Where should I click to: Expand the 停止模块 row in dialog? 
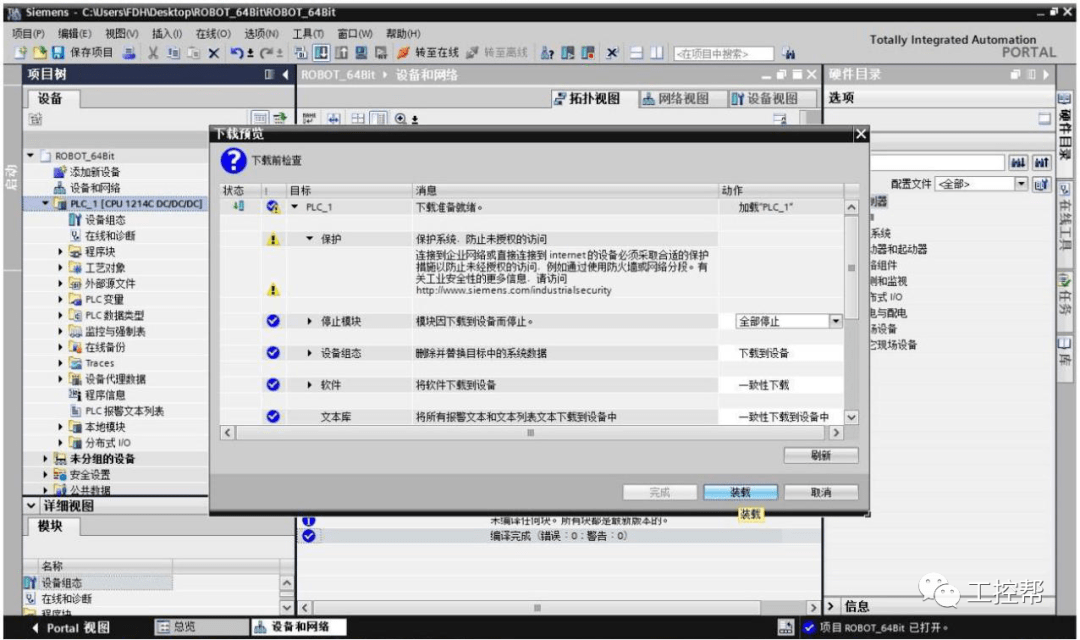(310, 321)
